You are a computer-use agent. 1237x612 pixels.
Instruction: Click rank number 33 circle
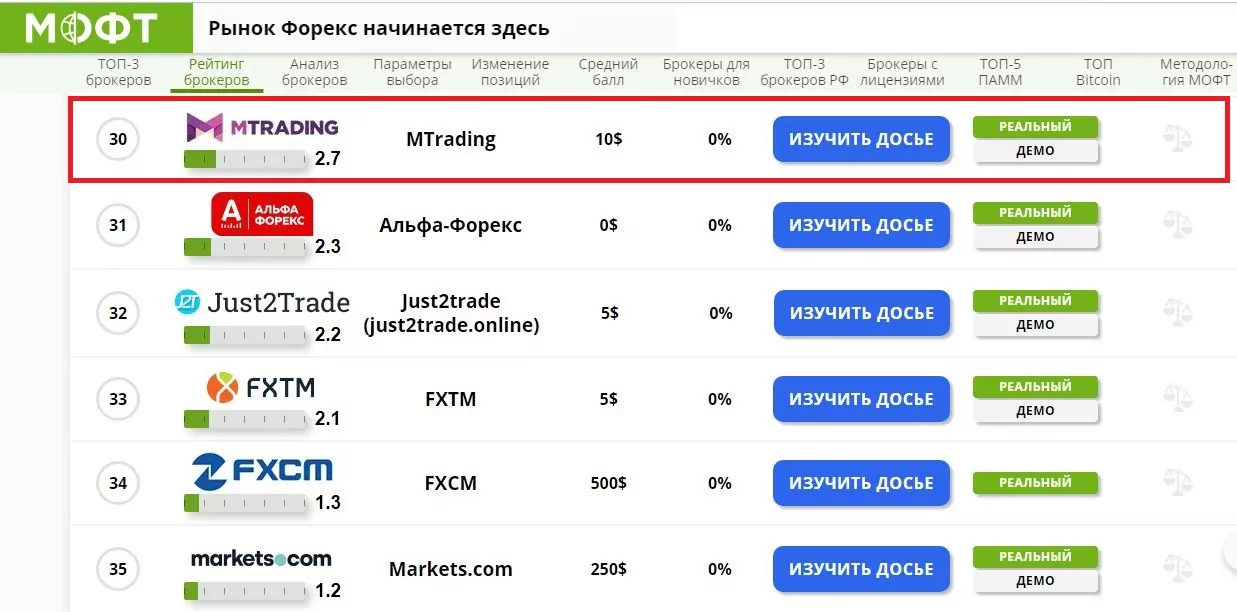point(118,399)
